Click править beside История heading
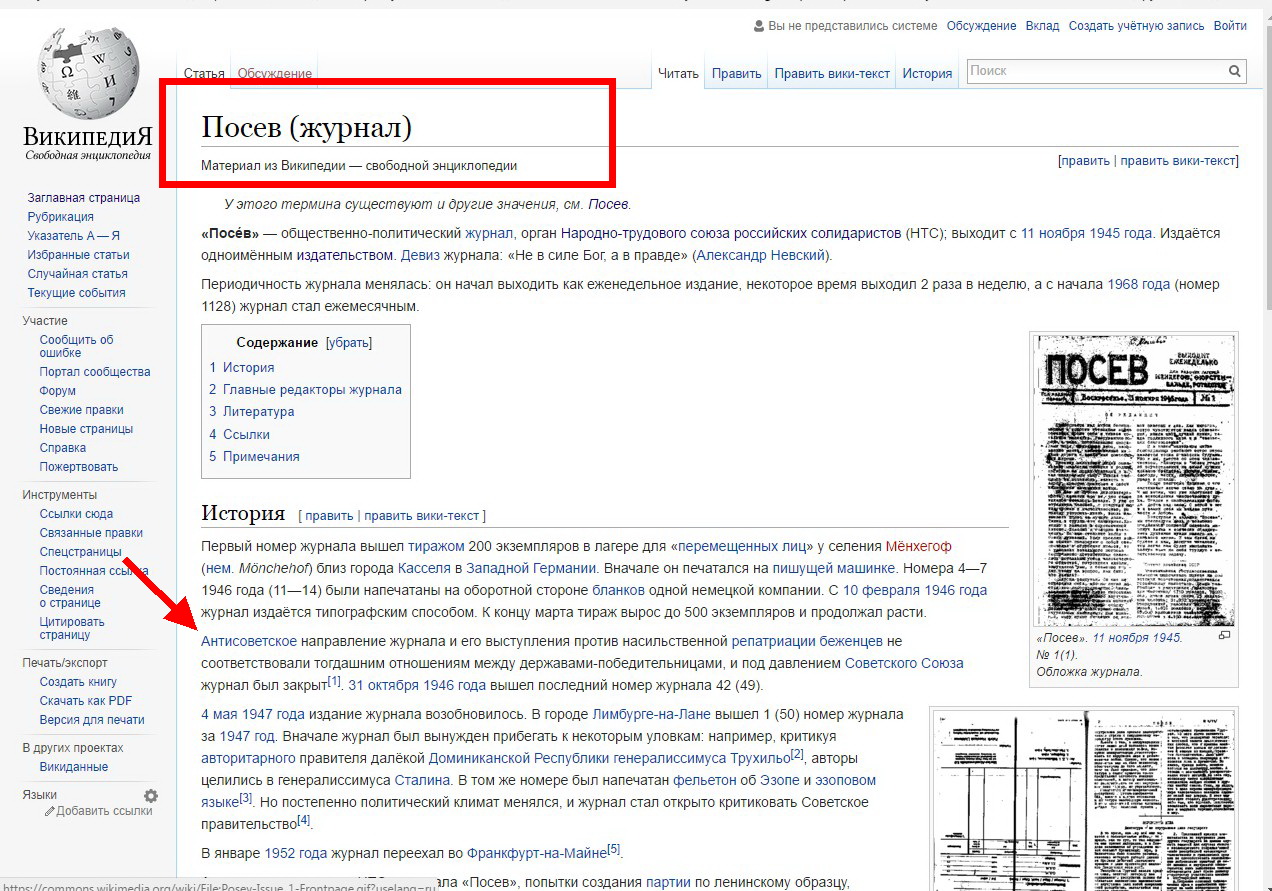1272x891 pixels. (x=329, y=516)
